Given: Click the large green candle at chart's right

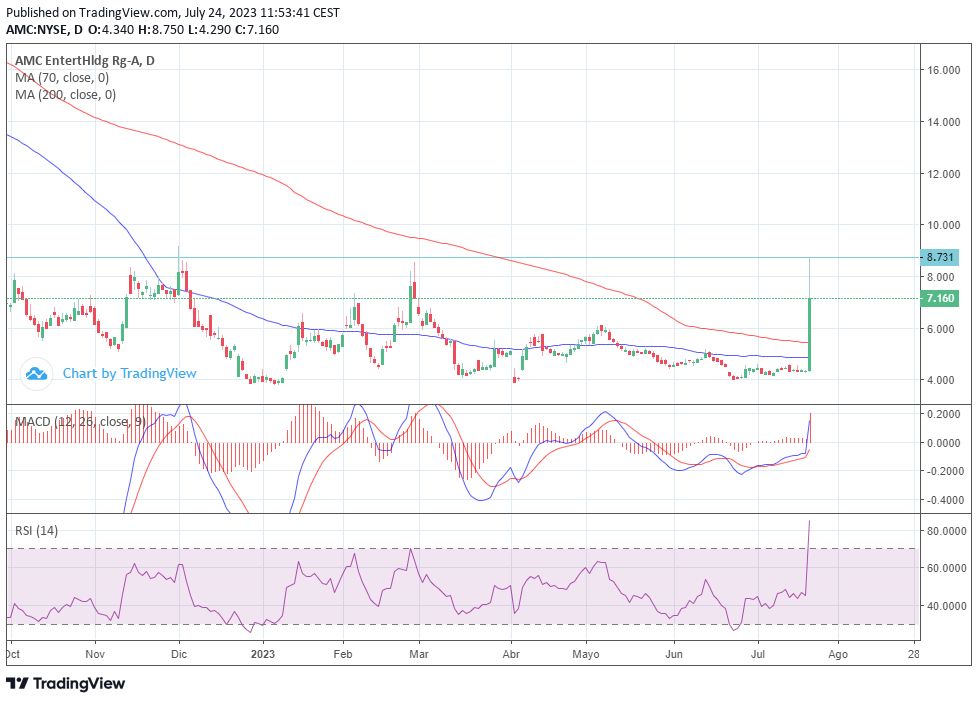Looking at the screenshot, I should 810,334.
